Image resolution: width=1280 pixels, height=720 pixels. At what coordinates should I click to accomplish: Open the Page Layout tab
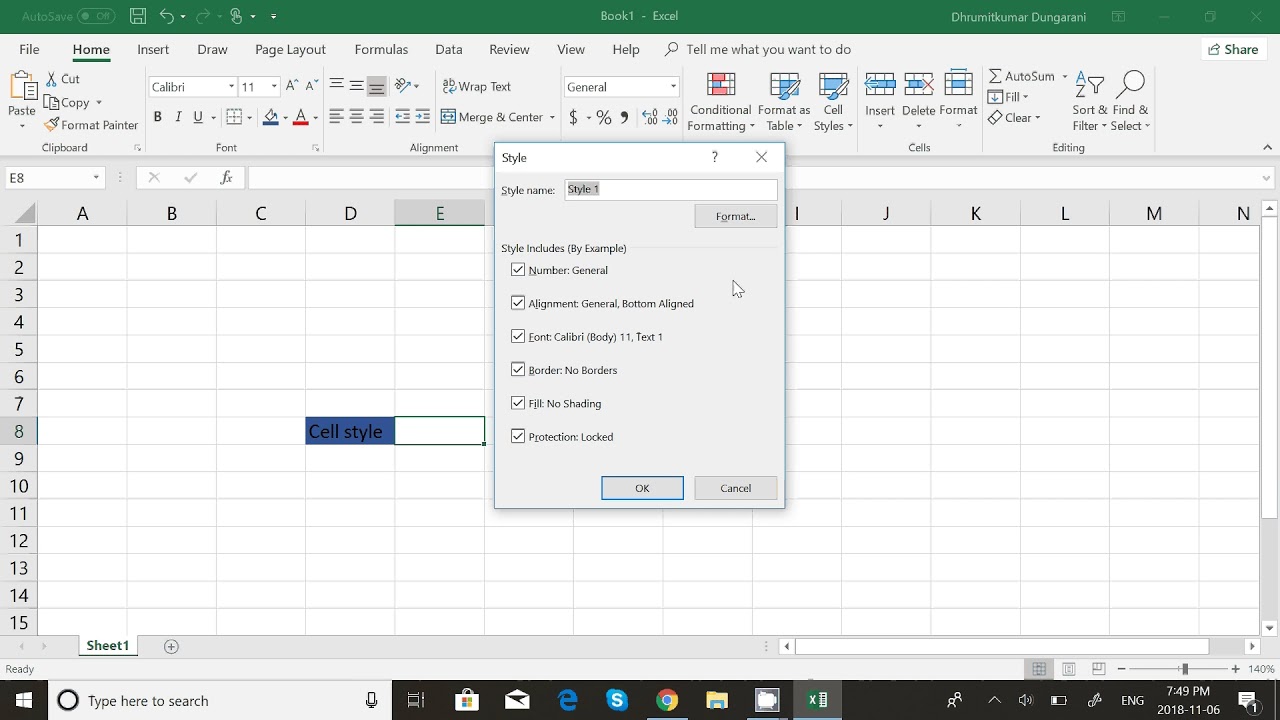click(290, 49)
